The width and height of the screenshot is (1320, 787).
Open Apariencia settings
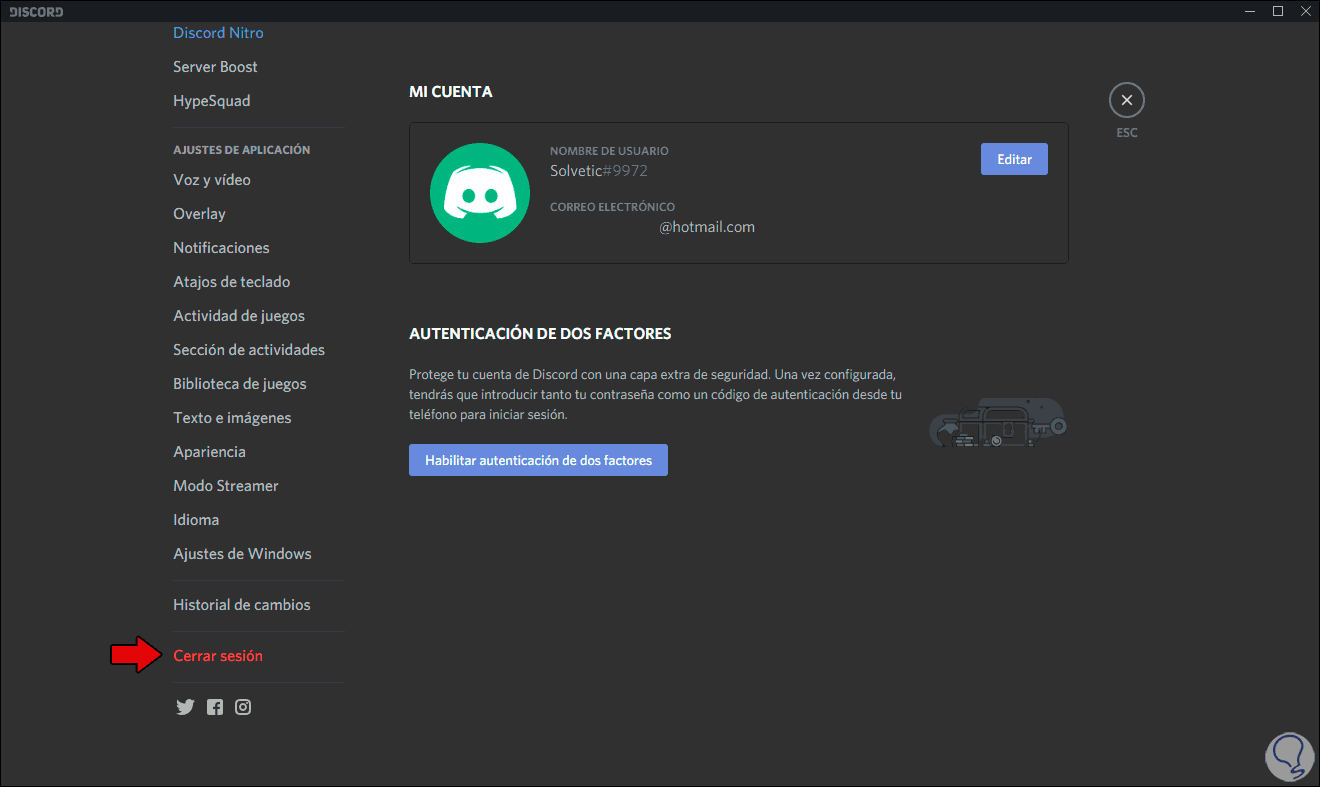click(x=209, y=451)
